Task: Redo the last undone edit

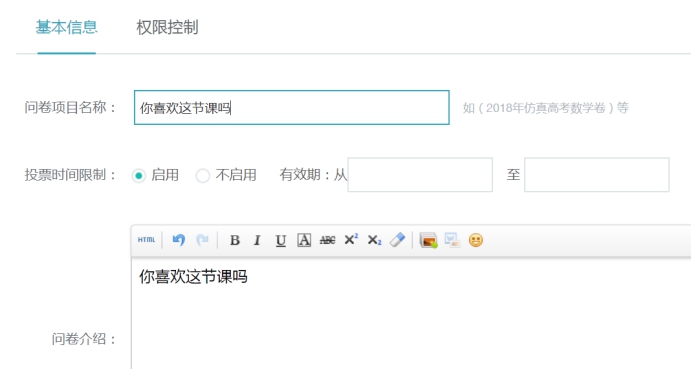Action: (202, 240)
